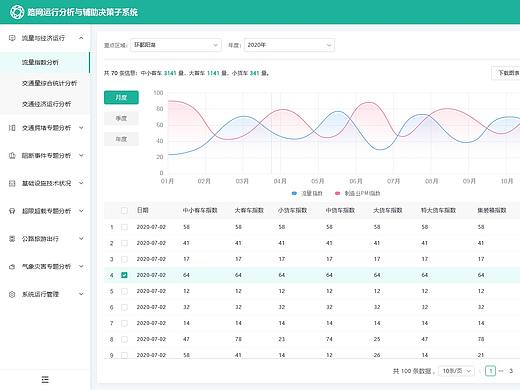Click the 超限超载专题分析 menu icon
Image resolution: width=520 pixels, height=390 pixels.
pyautogui.click(x=12, y=211)
